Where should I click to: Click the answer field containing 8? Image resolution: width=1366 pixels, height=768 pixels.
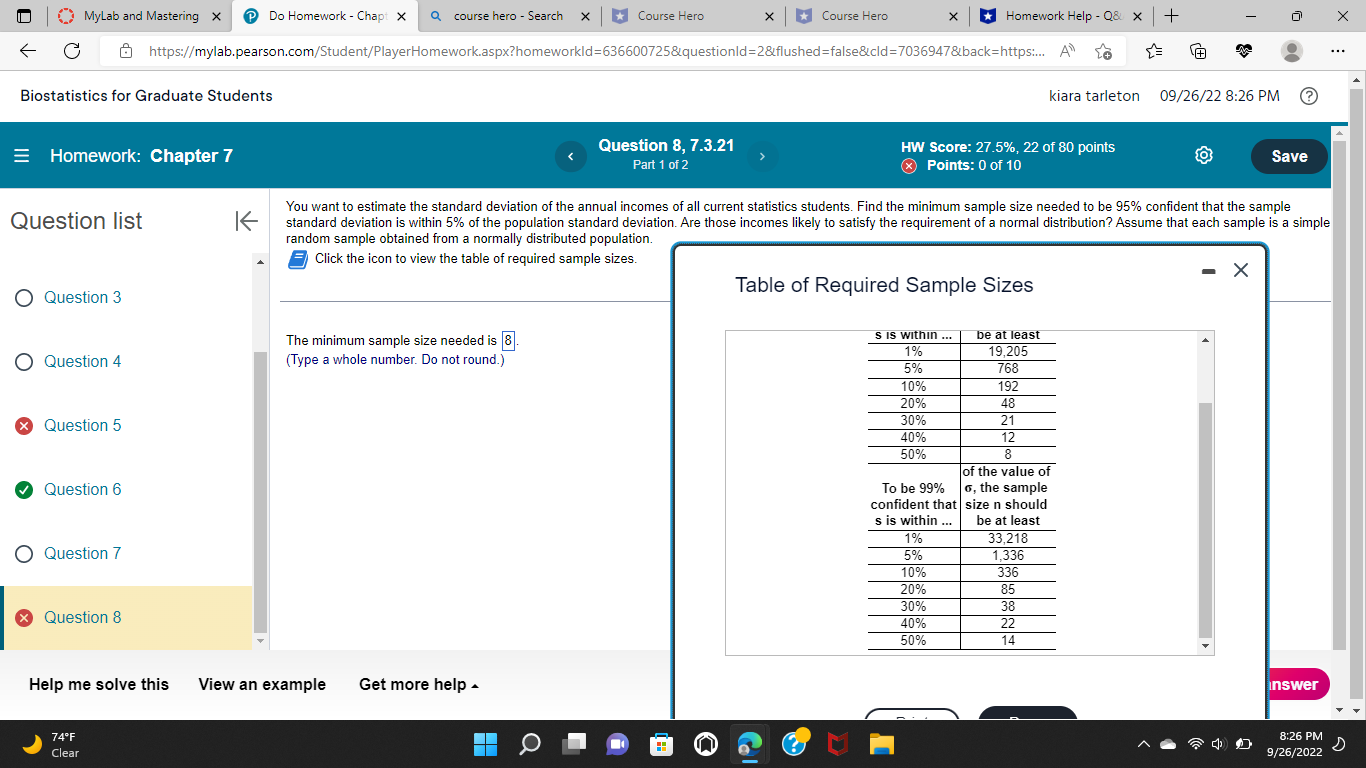pos(508,340)
